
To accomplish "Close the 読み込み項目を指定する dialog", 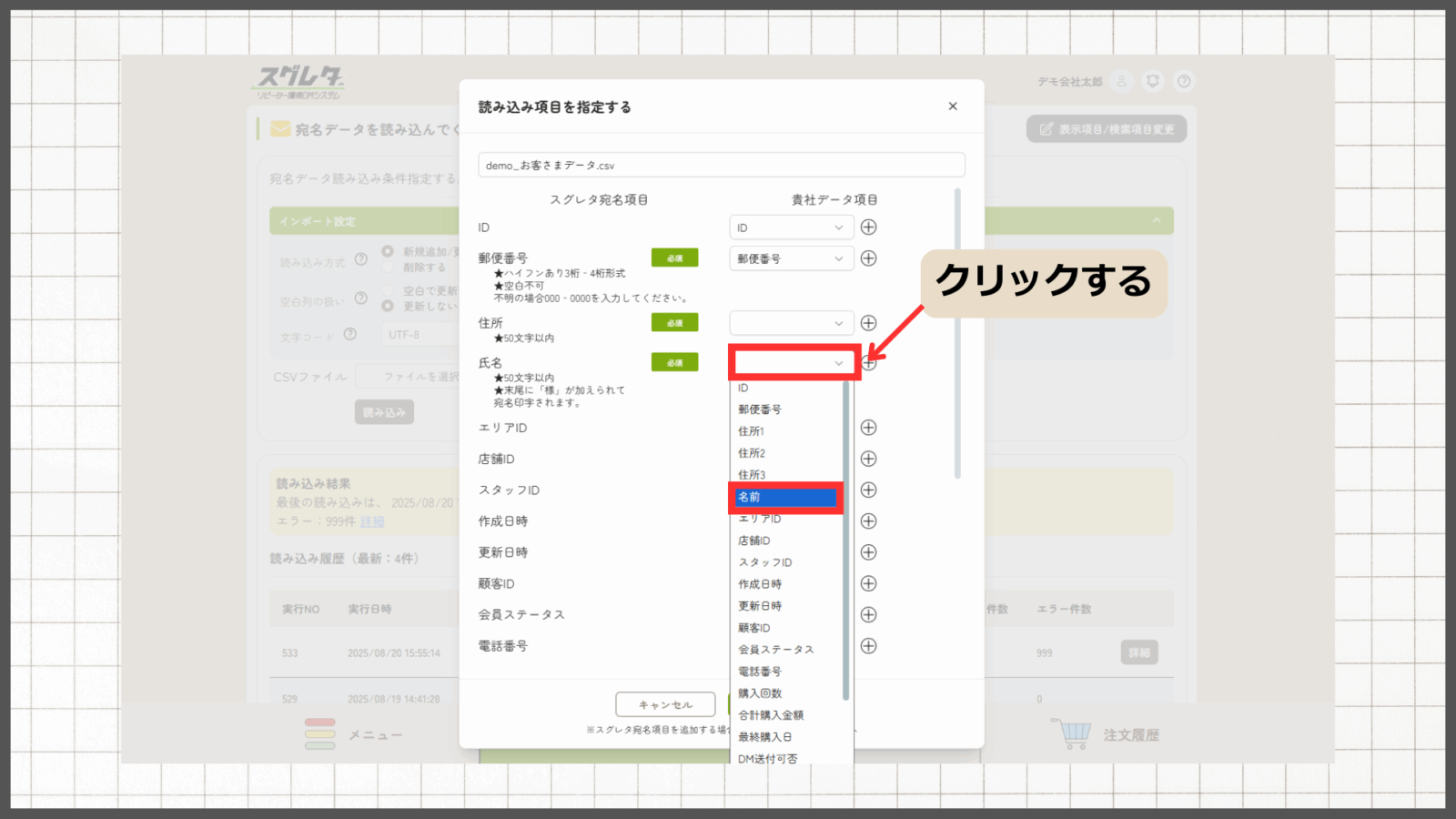I will pos(953,106).
